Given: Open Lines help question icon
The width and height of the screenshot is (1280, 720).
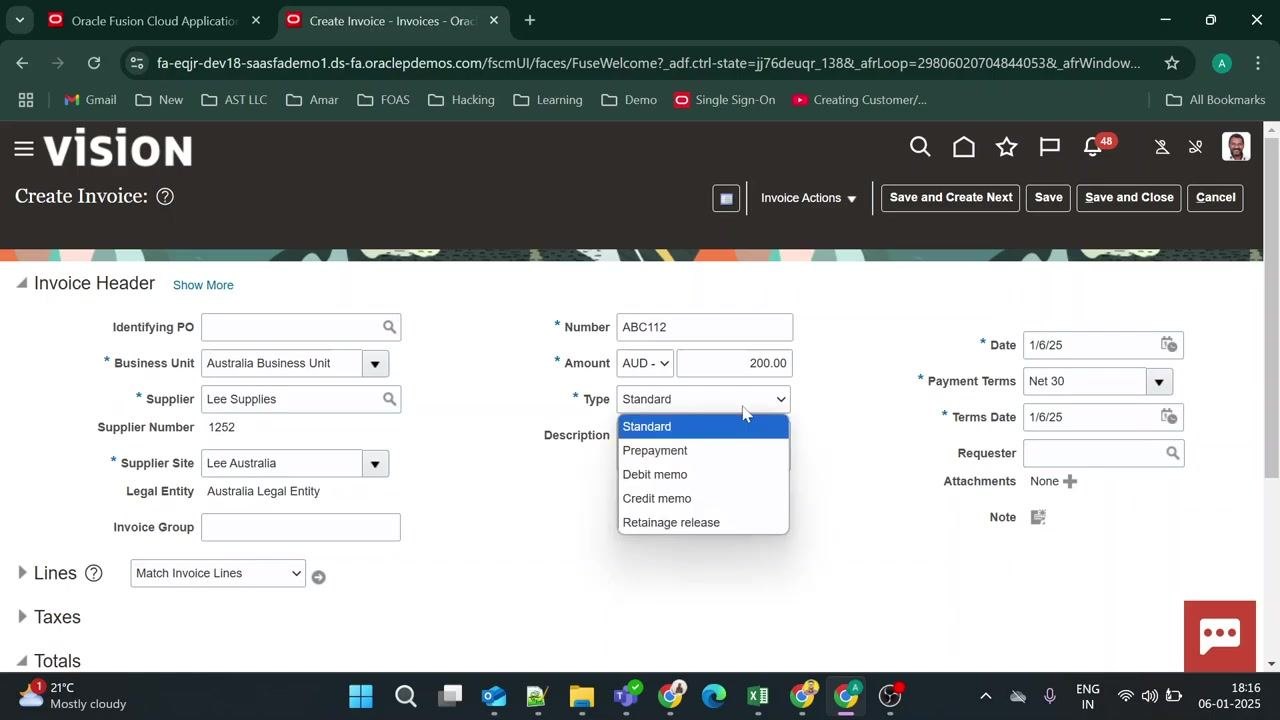Looking at the screenshot, I should coord(93,573).
